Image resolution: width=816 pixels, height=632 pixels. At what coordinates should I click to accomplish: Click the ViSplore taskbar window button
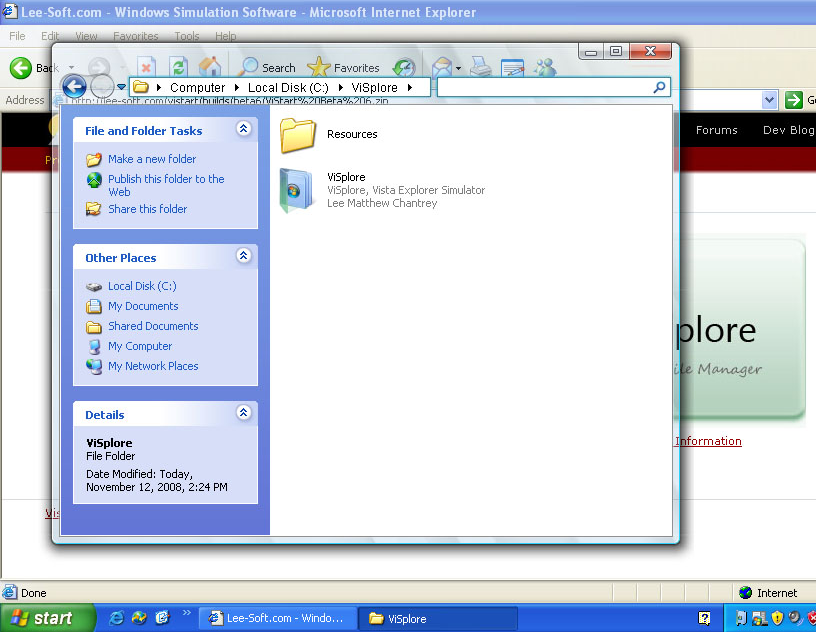(x=438, y=618)
